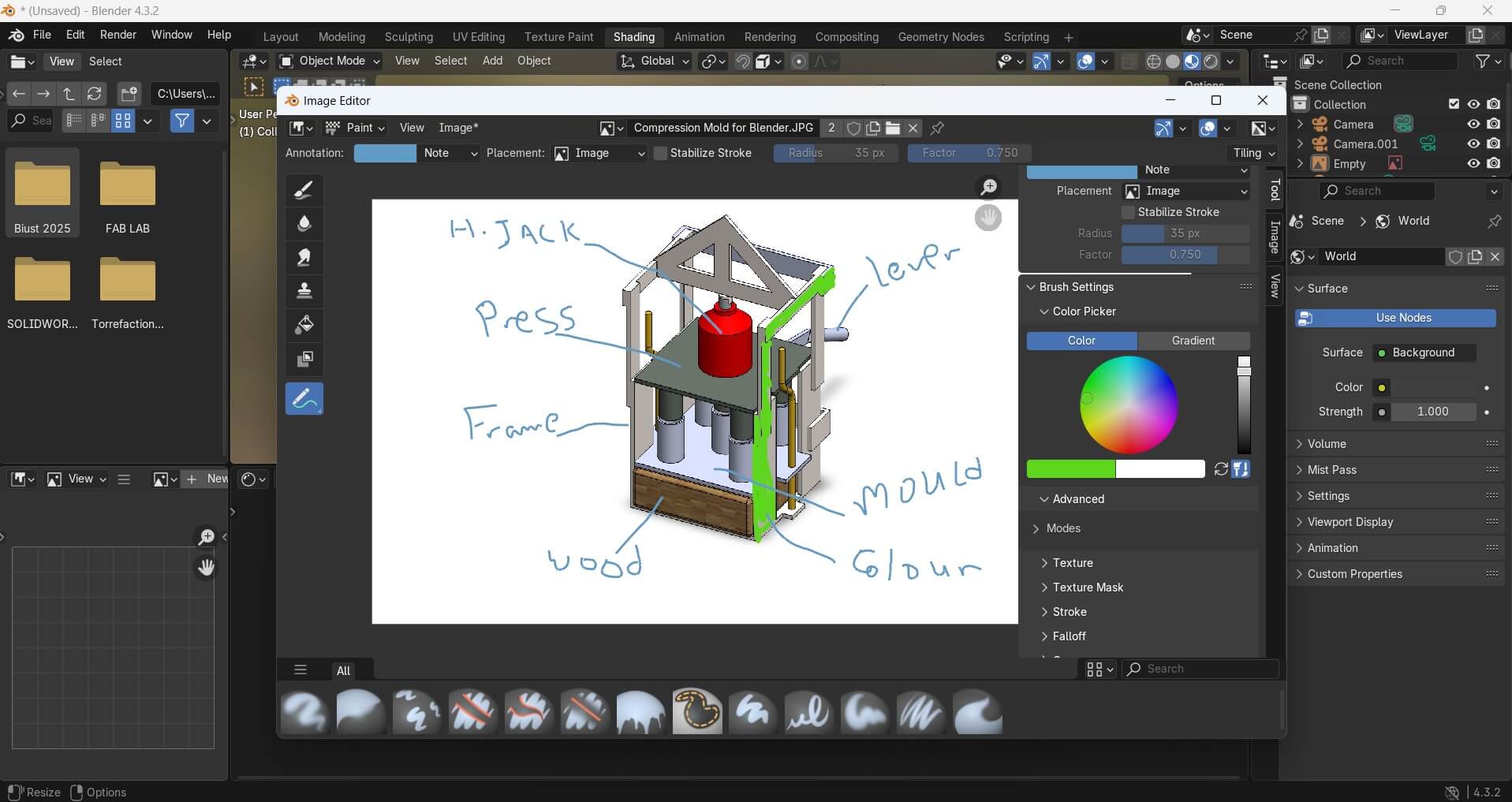This screenshot has width=1512, height=802.
Task: Disable render for Camera camera icon
Action: click(x=1494, y=125)
